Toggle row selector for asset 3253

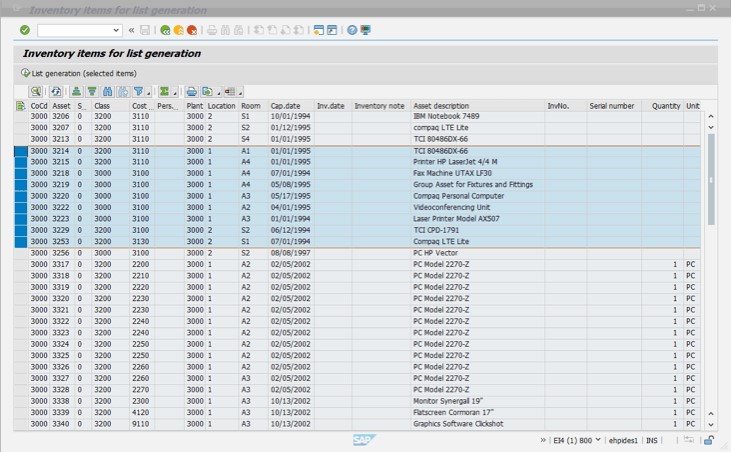(21, 241)
